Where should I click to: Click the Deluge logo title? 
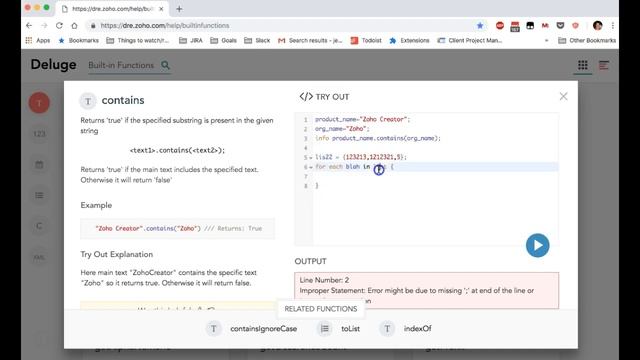[x=53, y=64]
